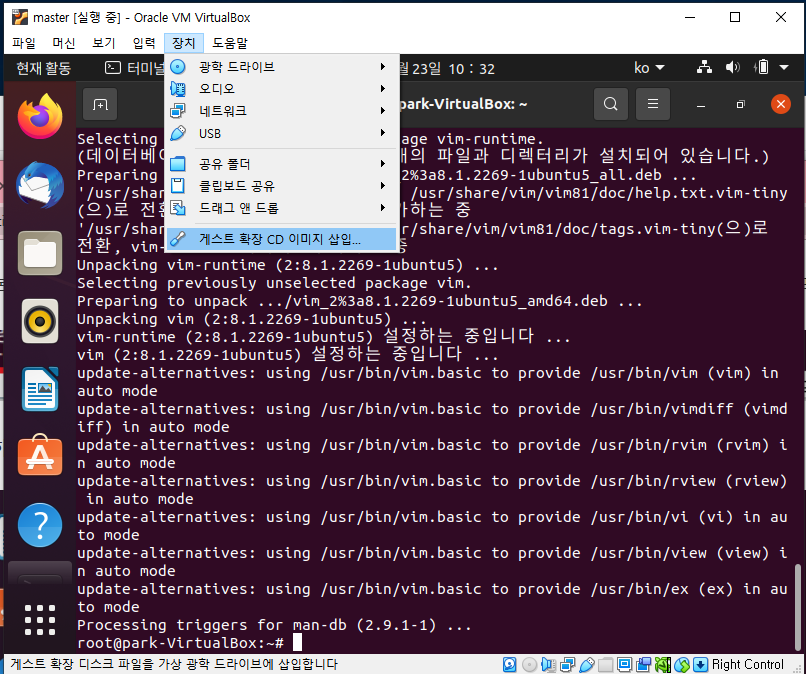The width and height of the screenshot is (806, 674).
Task: Click the clipboard icon beside 클립보드 공유
Action: coord(178,186)
